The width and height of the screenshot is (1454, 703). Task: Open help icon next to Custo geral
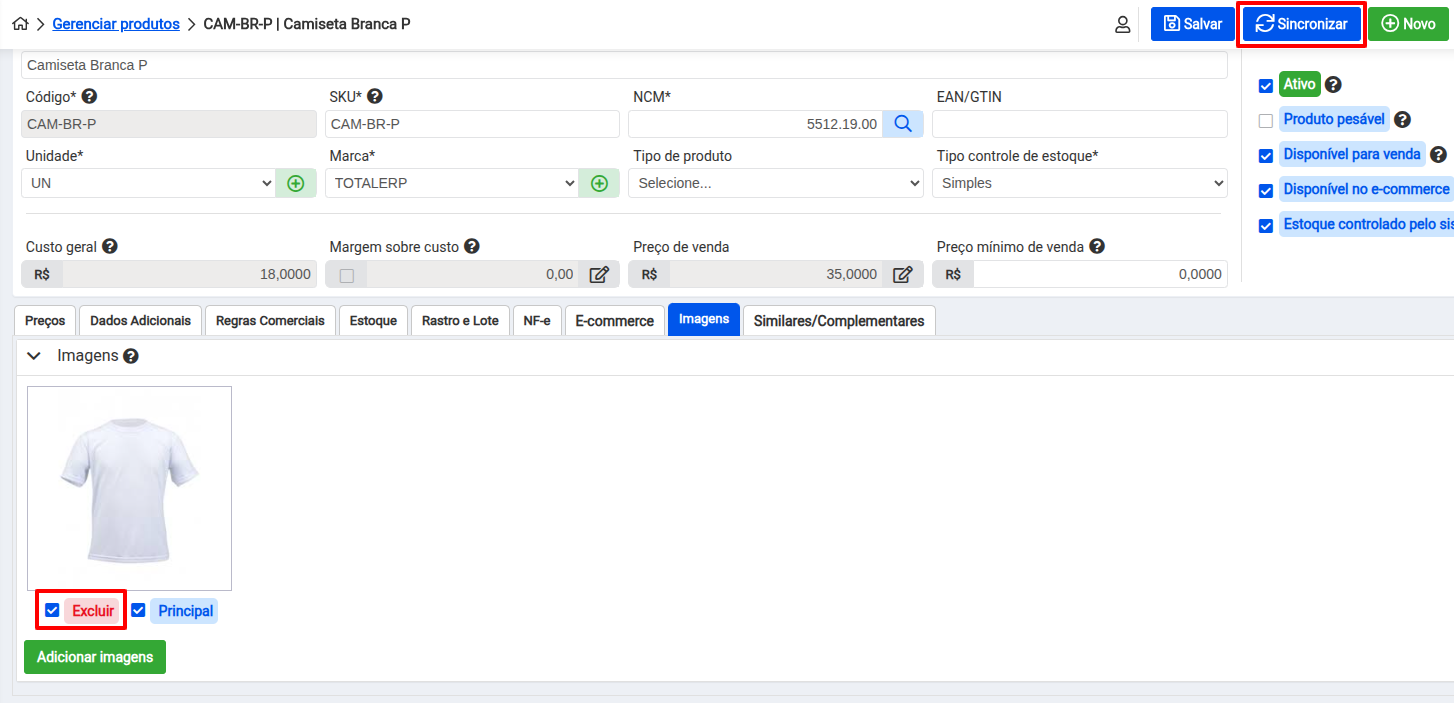pos(110,246)
